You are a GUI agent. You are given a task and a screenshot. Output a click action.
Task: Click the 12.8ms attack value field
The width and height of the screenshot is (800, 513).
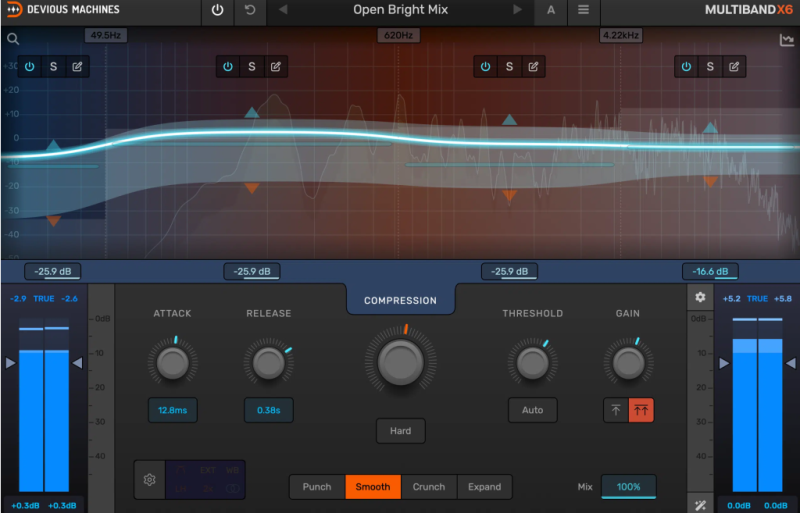point(172,410)
